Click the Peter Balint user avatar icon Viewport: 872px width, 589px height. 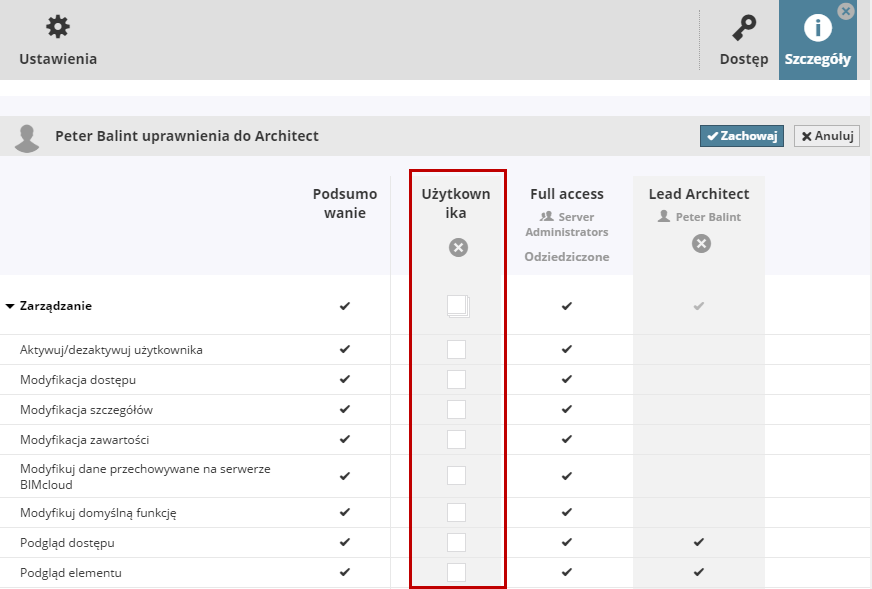click(x=28, y=138)
